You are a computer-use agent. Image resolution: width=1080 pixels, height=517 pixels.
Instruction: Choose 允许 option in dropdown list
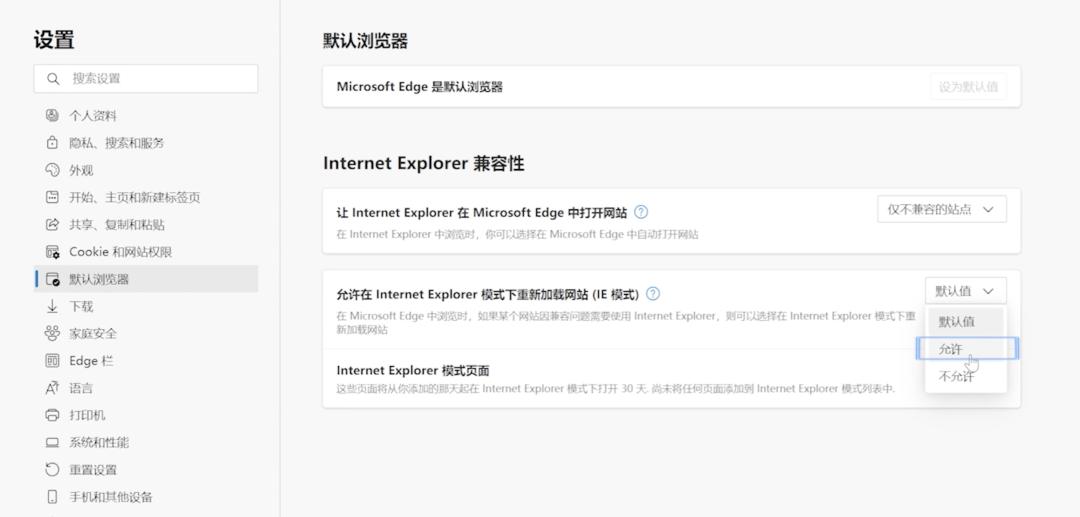(x=966, y=349)
